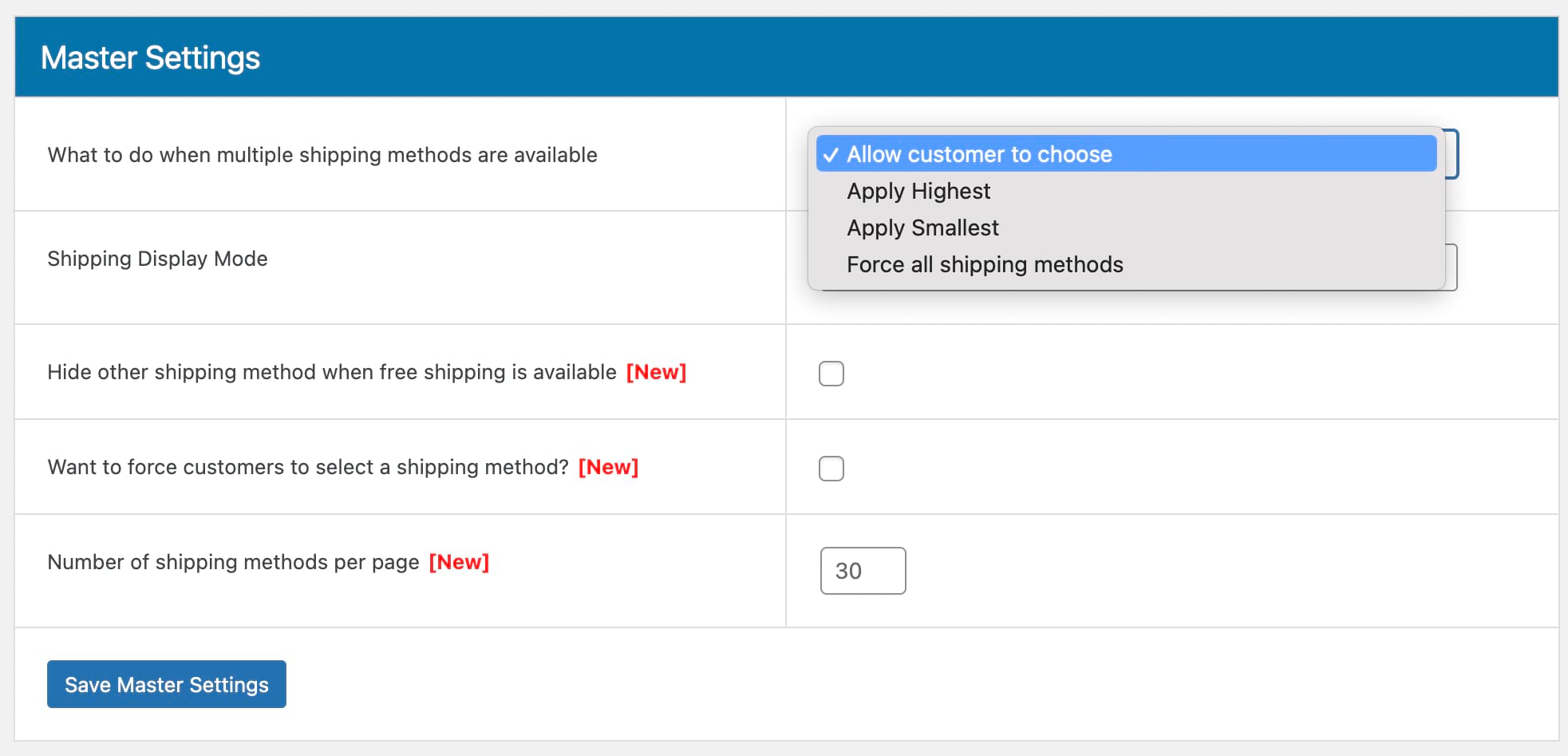Click the "Shipping Display Mode" row label
The width and height of the screenshot is (1568, 756).
[x=156, y=258]
